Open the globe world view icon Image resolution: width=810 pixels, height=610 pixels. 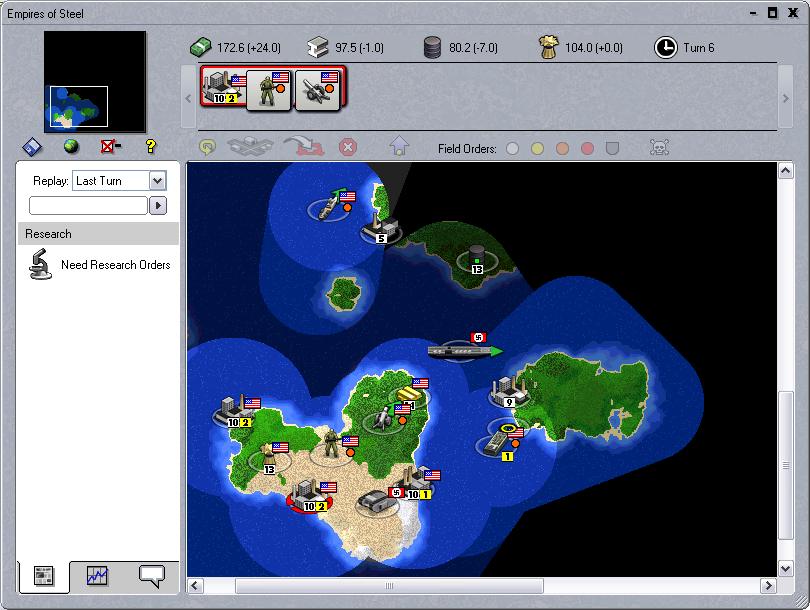(x=71, y=146)
